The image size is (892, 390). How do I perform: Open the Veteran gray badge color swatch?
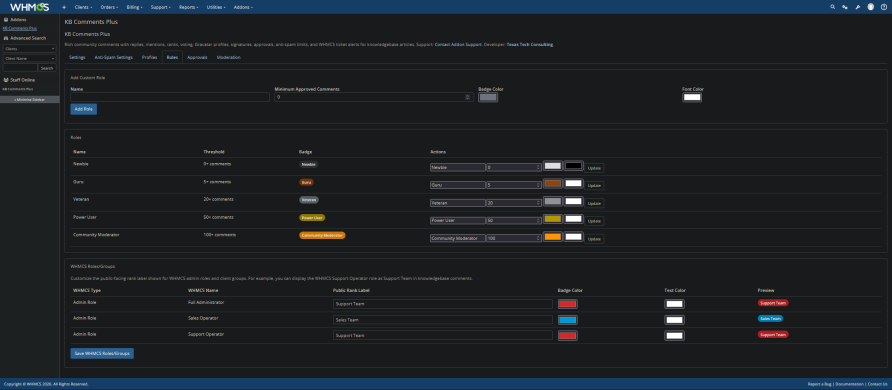(553, 201)
